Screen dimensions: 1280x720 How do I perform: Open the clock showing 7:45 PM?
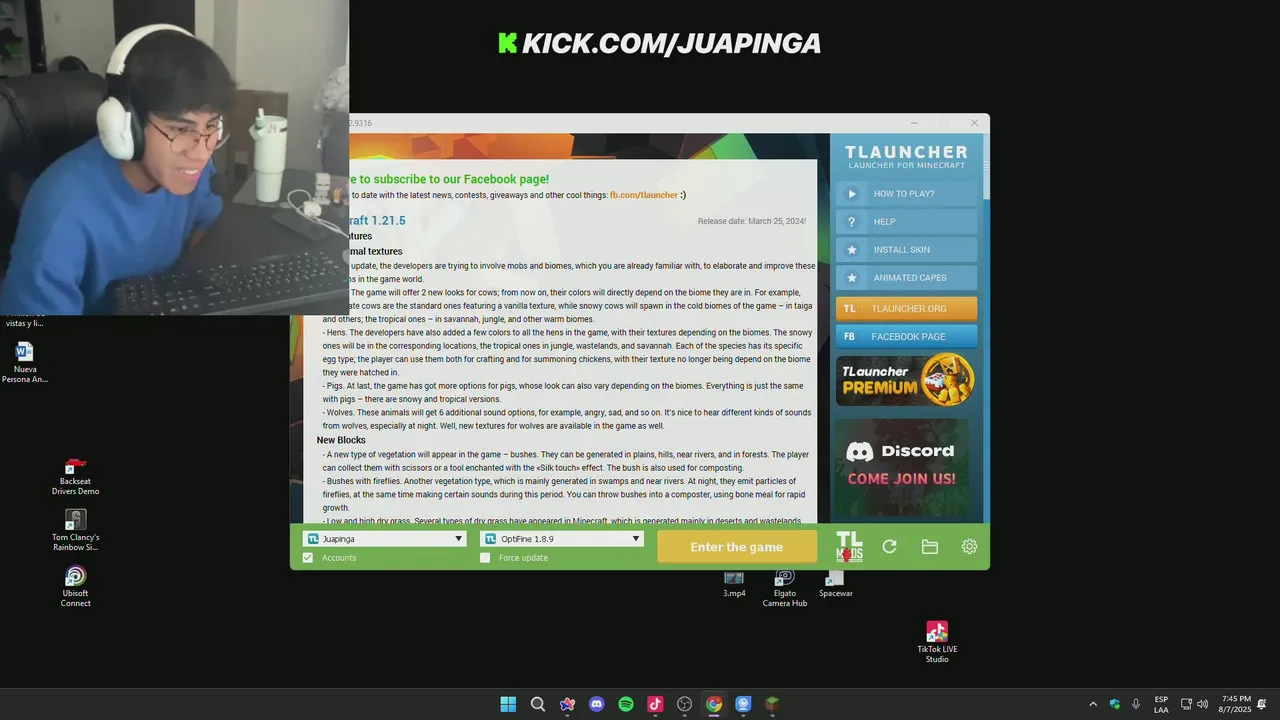tap(1235, 704)
